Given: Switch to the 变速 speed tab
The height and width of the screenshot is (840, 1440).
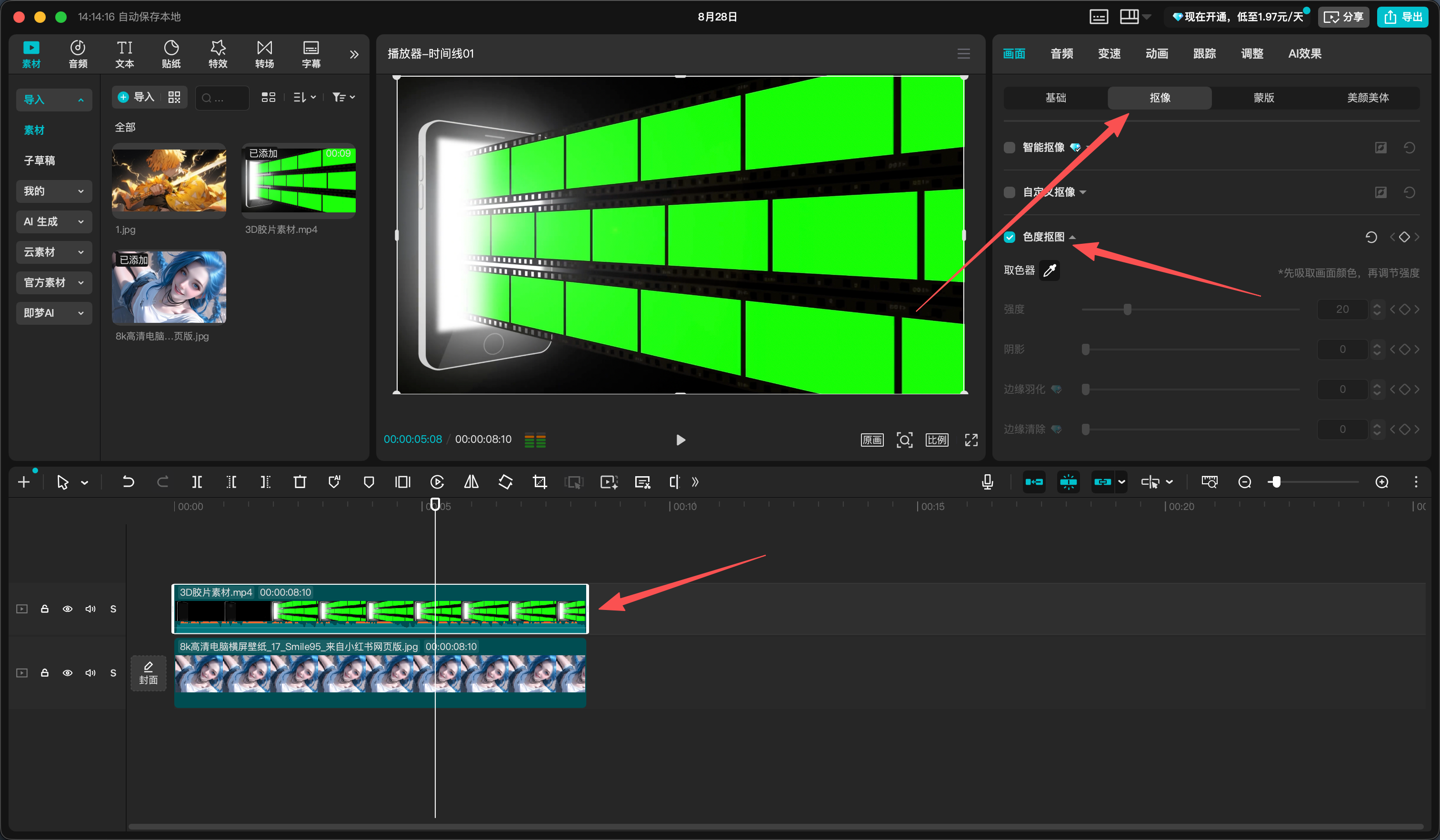Looking at the screenshot, I should (x=1109, y=54).
